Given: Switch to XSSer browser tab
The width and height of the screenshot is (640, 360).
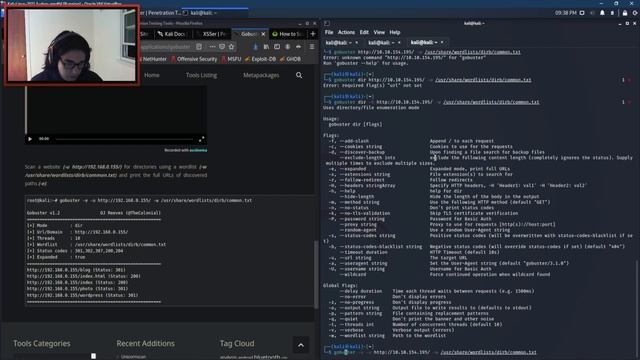Looking at the screenshot, I should click(213, 34).
